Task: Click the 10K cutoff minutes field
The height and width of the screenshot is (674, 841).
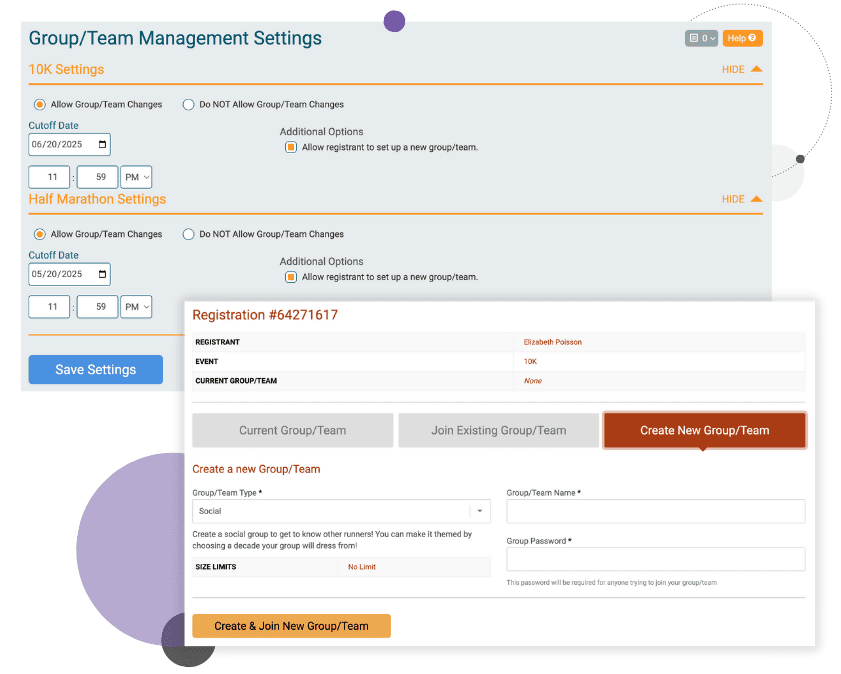Action: click(98, 177)
